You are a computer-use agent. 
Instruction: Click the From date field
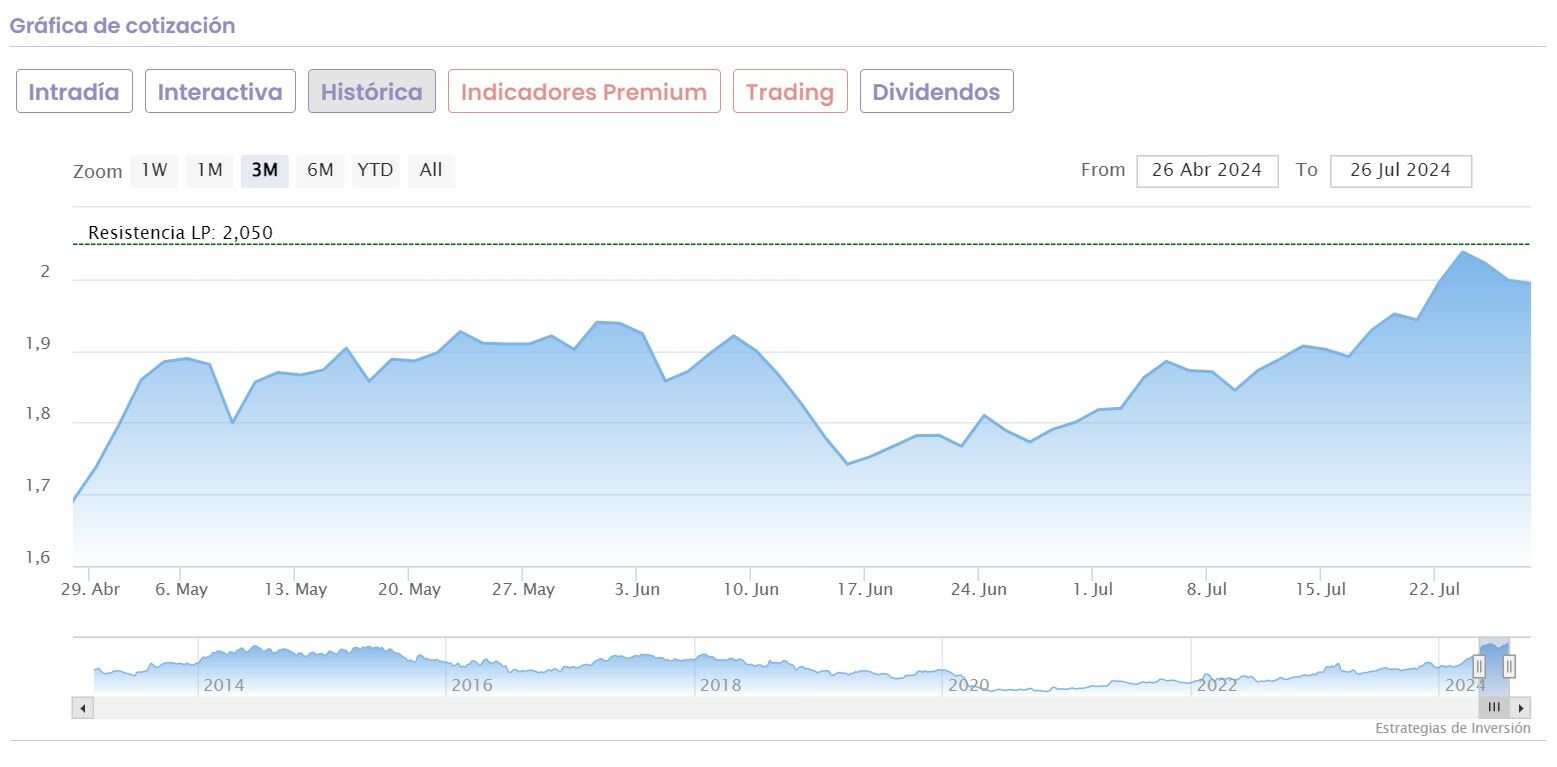point(1207,171)
